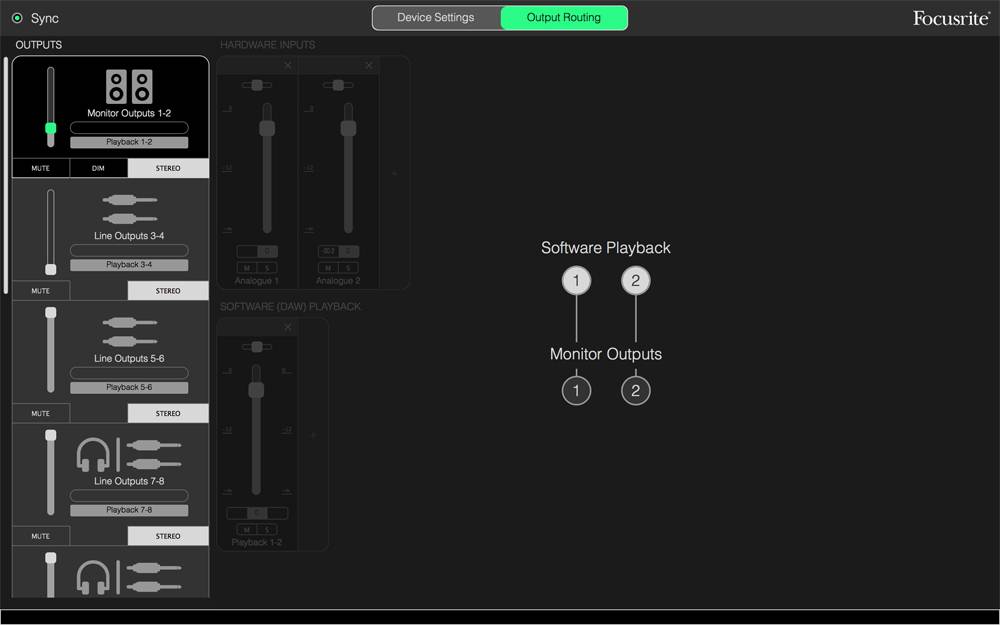Viewport: 1000px width, 625px height.
Task: Click the Sync status indicator
Action: (x=17, y=18)
